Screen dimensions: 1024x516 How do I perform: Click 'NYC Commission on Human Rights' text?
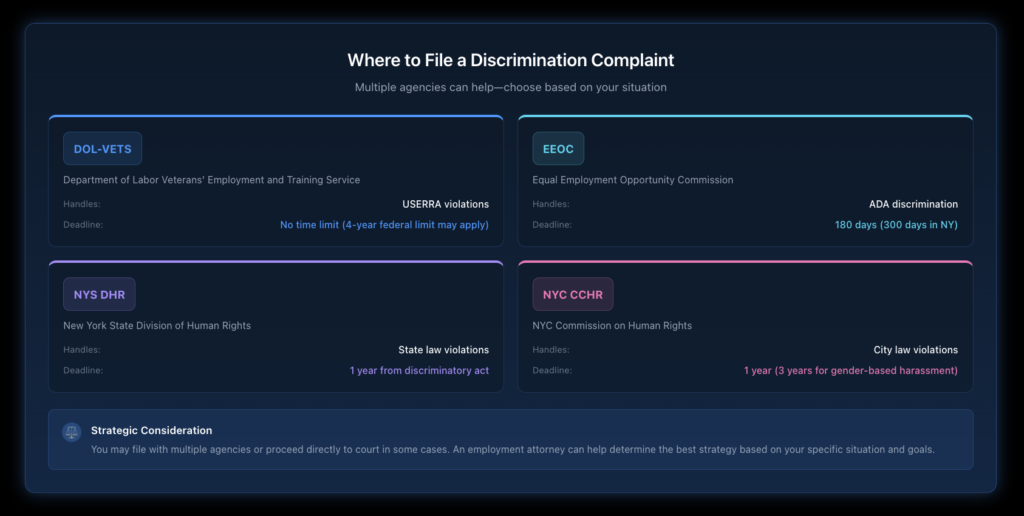(x=612, y=325)
